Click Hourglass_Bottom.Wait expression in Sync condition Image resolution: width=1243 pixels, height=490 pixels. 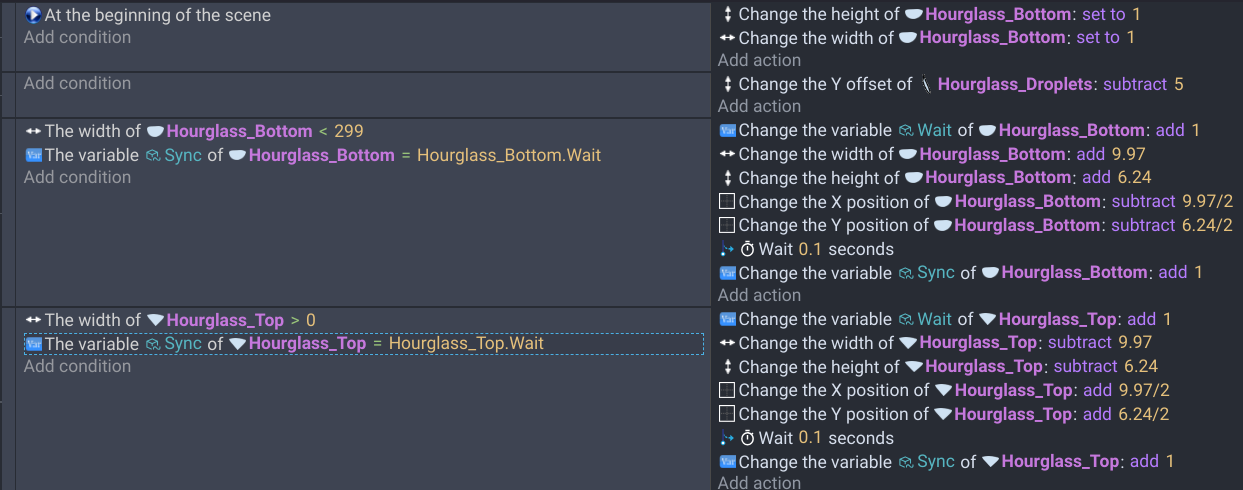click(x=509, y=155)
